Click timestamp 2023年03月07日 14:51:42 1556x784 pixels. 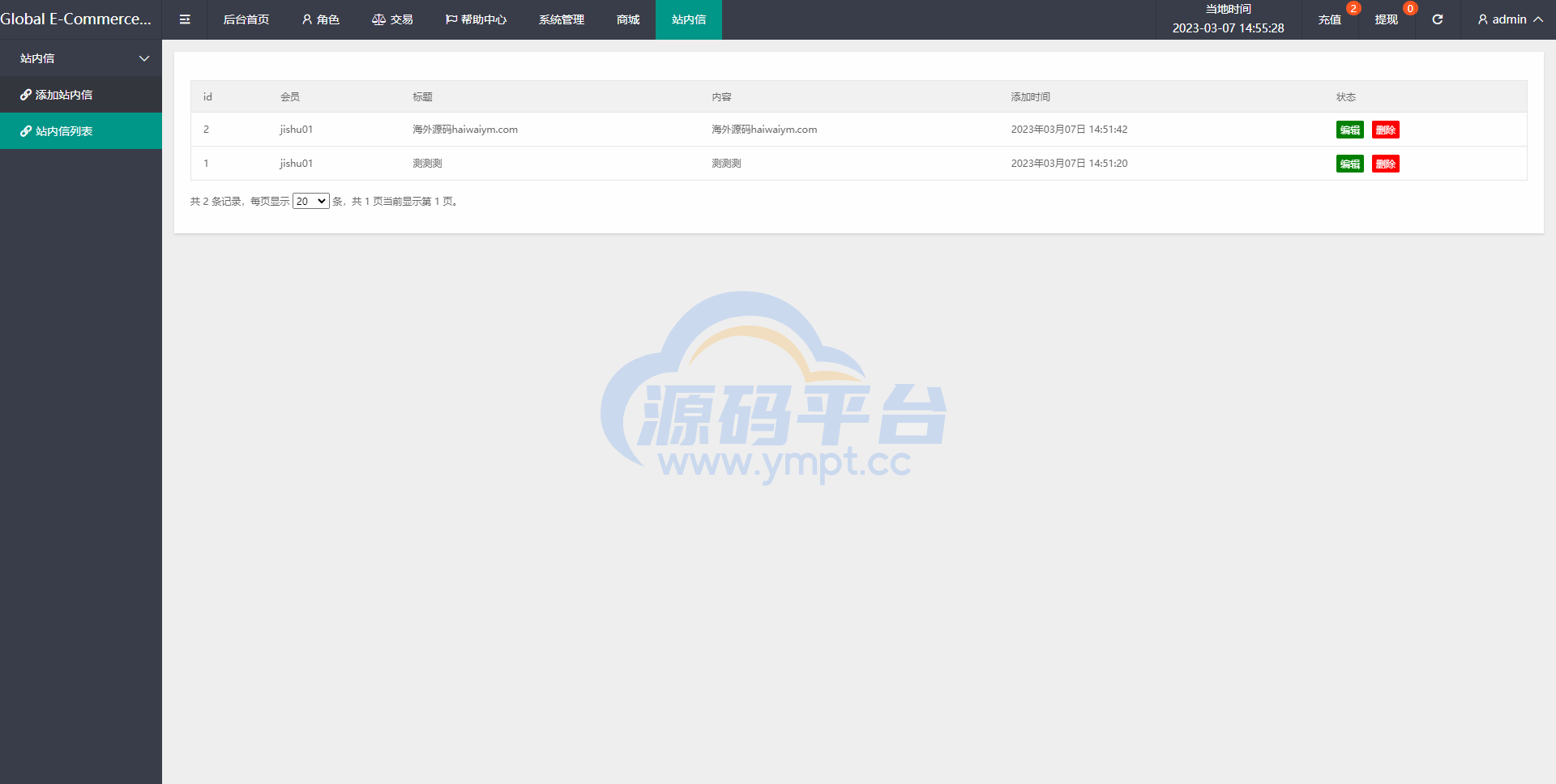click(1069, 130)
